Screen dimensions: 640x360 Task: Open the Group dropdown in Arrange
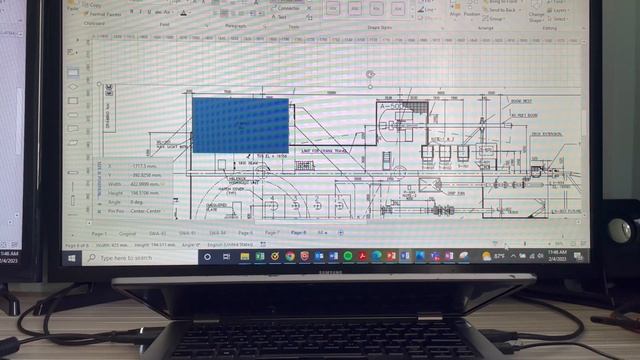[x=494, y=18]
